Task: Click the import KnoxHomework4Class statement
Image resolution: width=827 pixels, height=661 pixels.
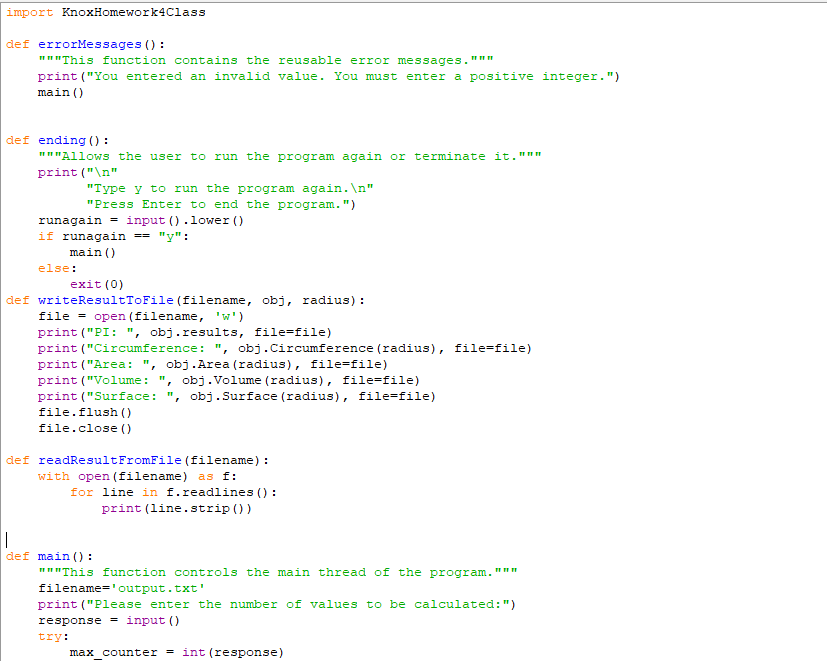Action: (x=105, y=12)
